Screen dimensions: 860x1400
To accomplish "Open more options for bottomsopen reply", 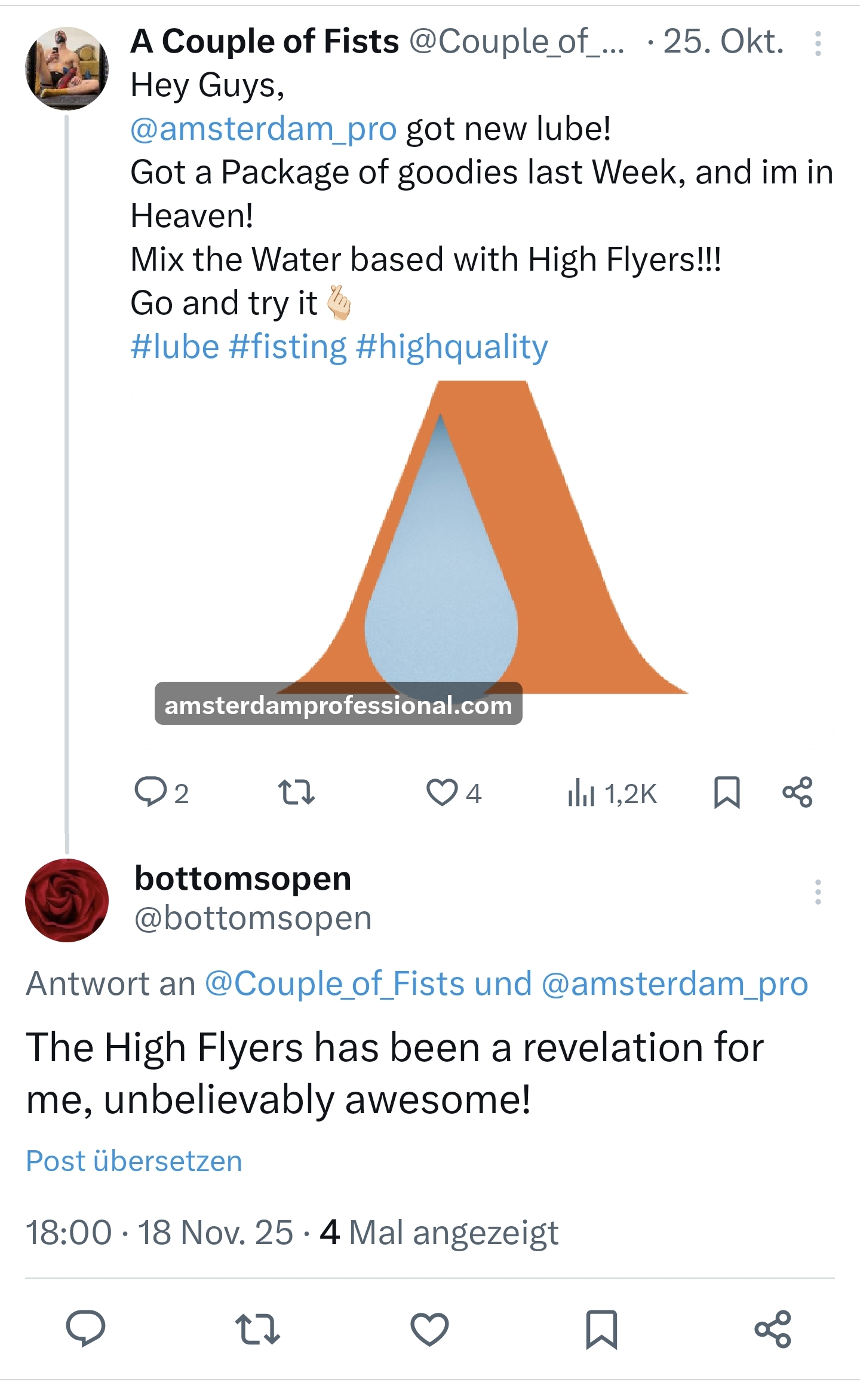I will tap(818, 892).
